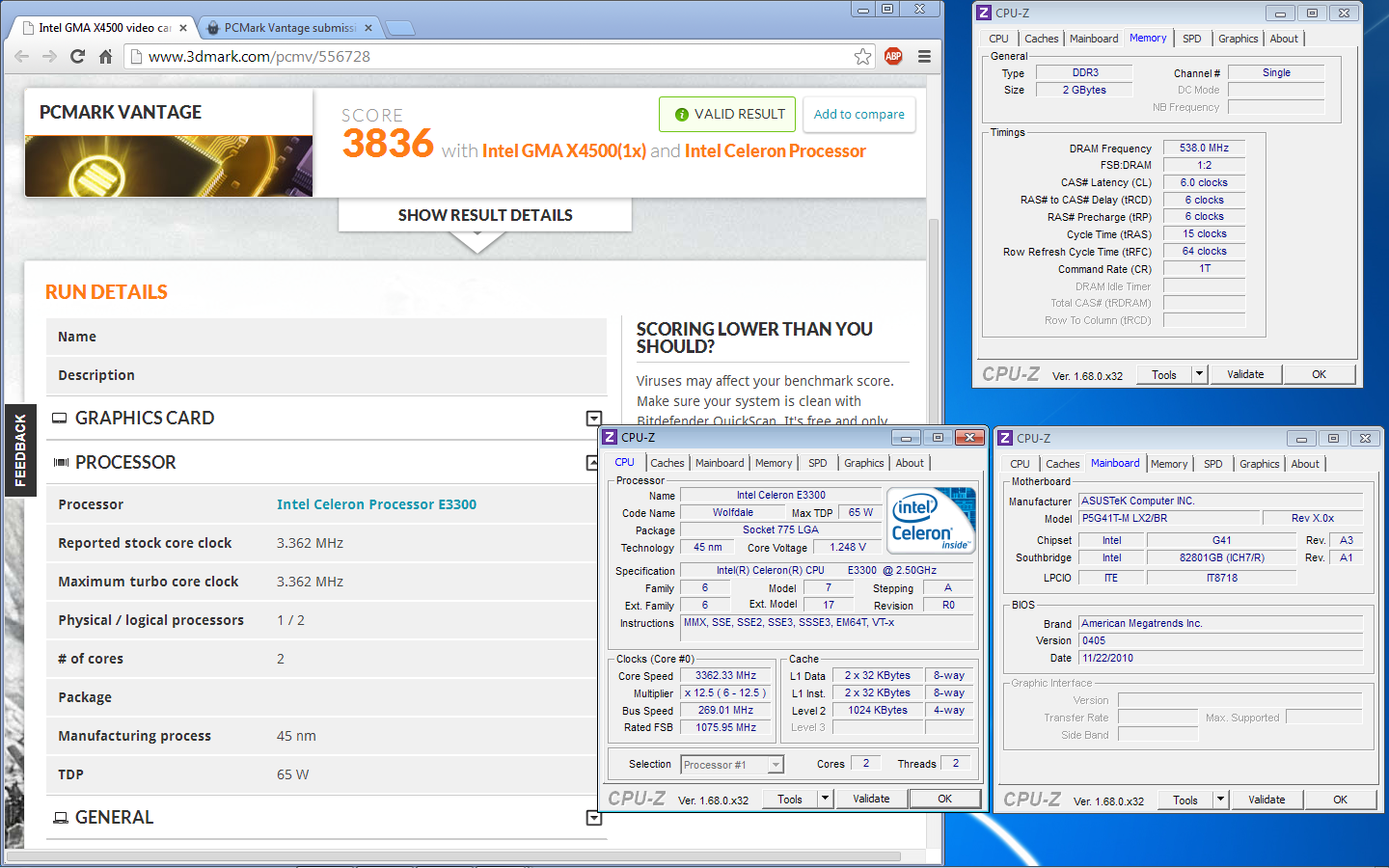
Task: Click CPU-Z title icon in processor window
Action: point(610,438)
